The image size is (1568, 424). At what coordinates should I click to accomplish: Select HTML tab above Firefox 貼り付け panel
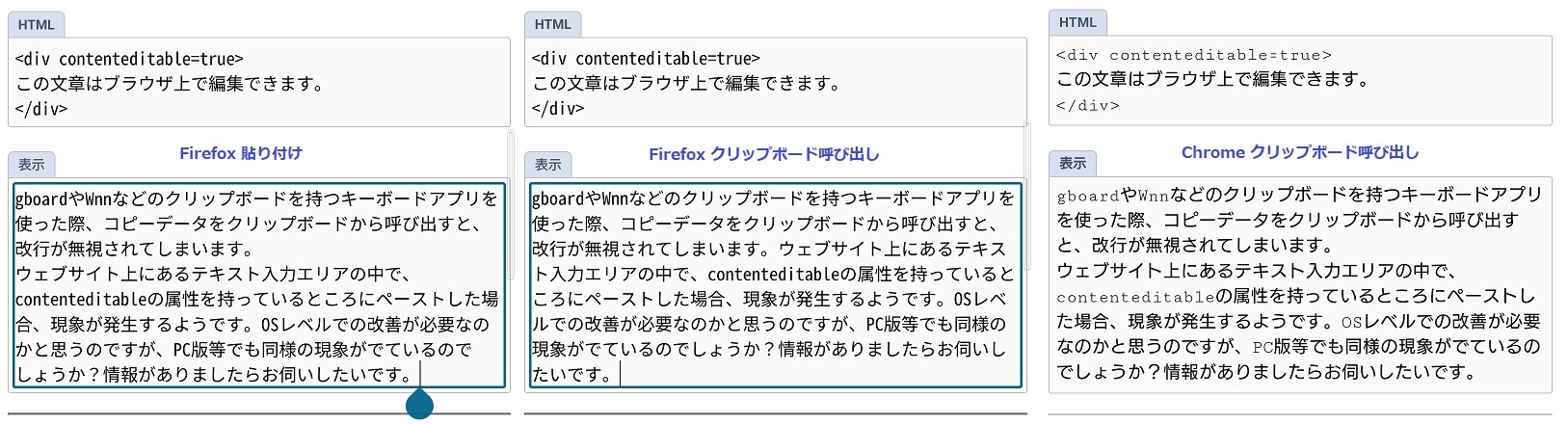click(x=37, y=24)
